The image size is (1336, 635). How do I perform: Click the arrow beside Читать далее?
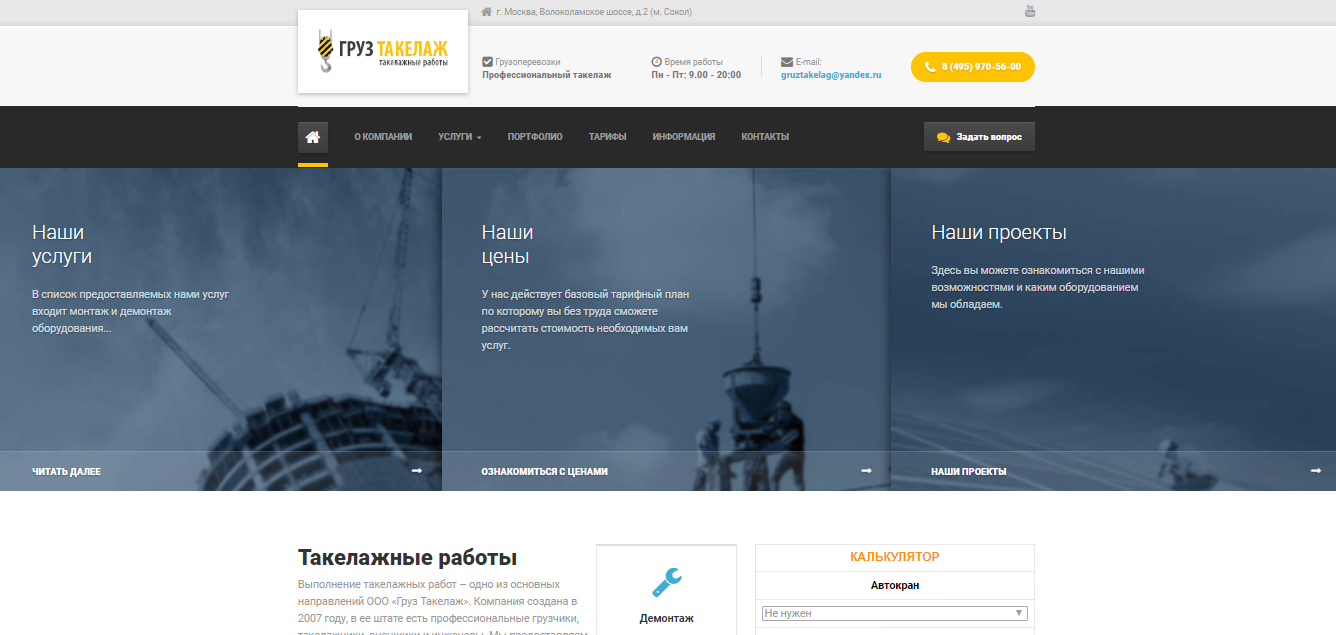click(x=416, y=471)
